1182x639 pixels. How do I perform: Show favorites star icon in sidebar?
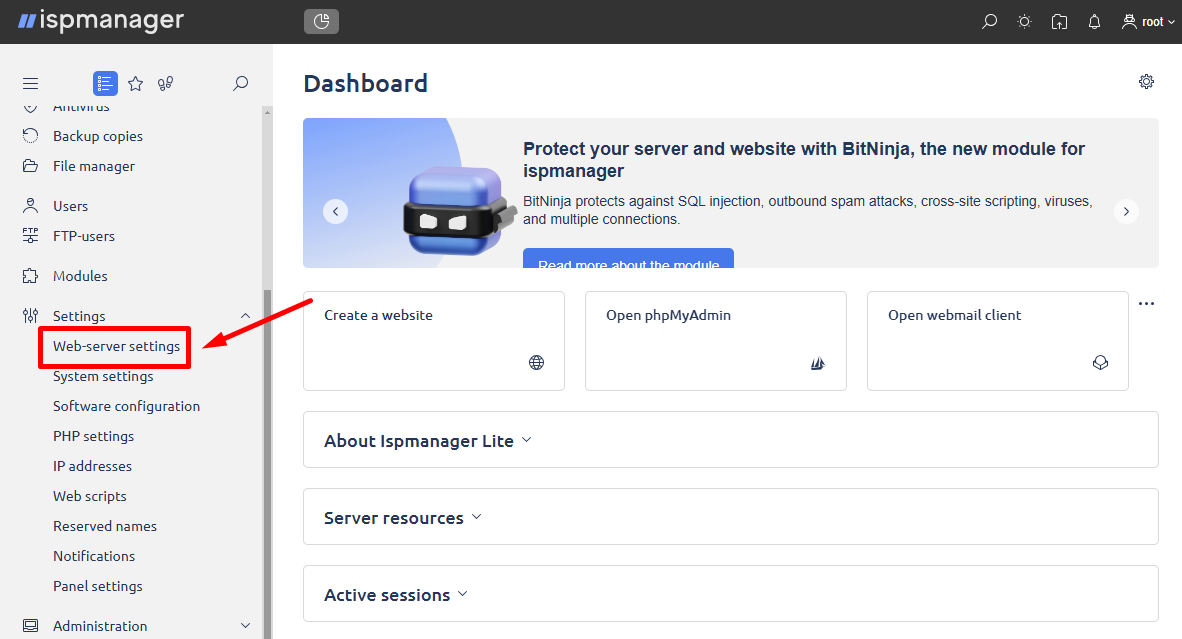pyautogui.click(x=135, y=84)
